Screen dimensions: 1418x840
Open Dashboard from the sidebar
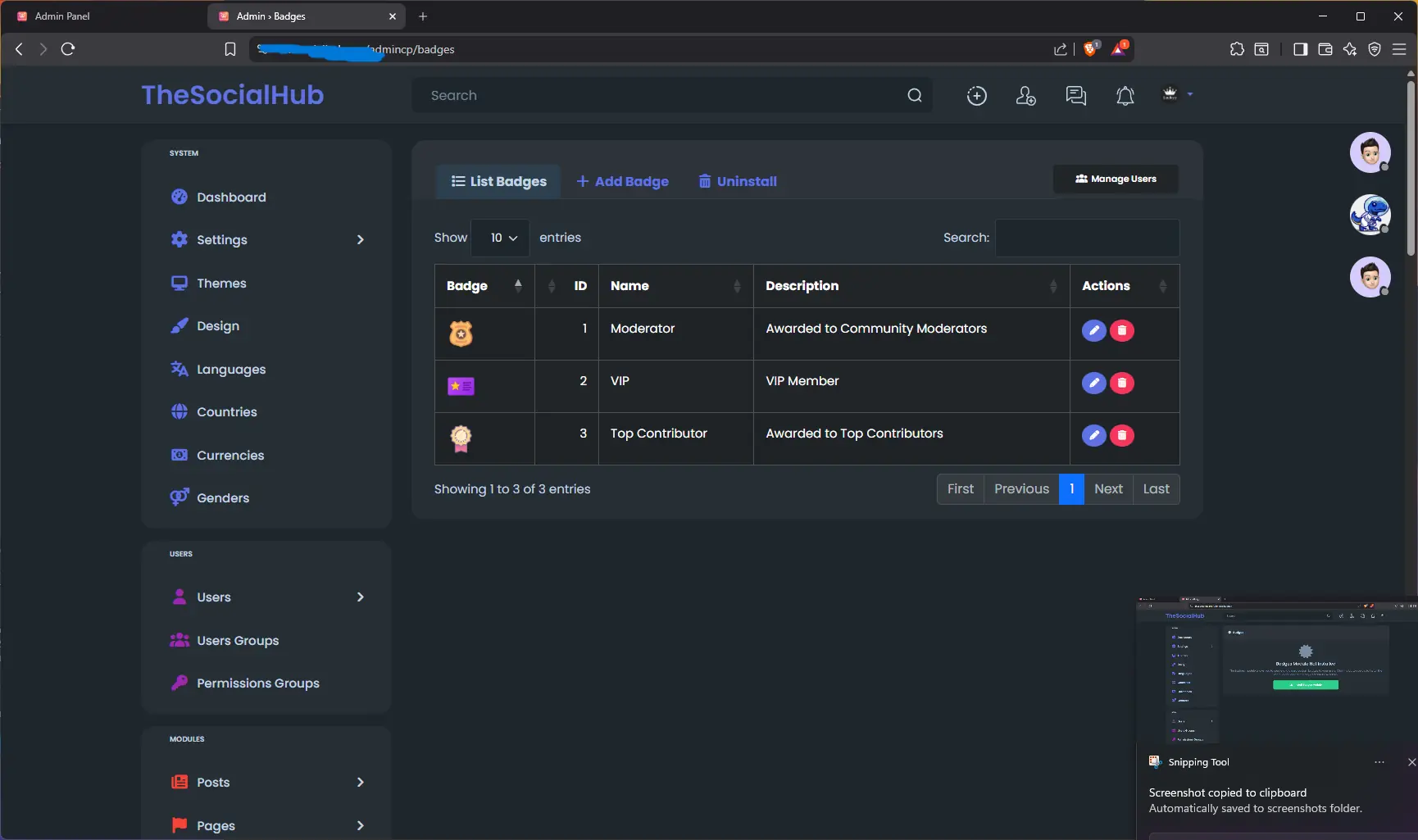231,198
